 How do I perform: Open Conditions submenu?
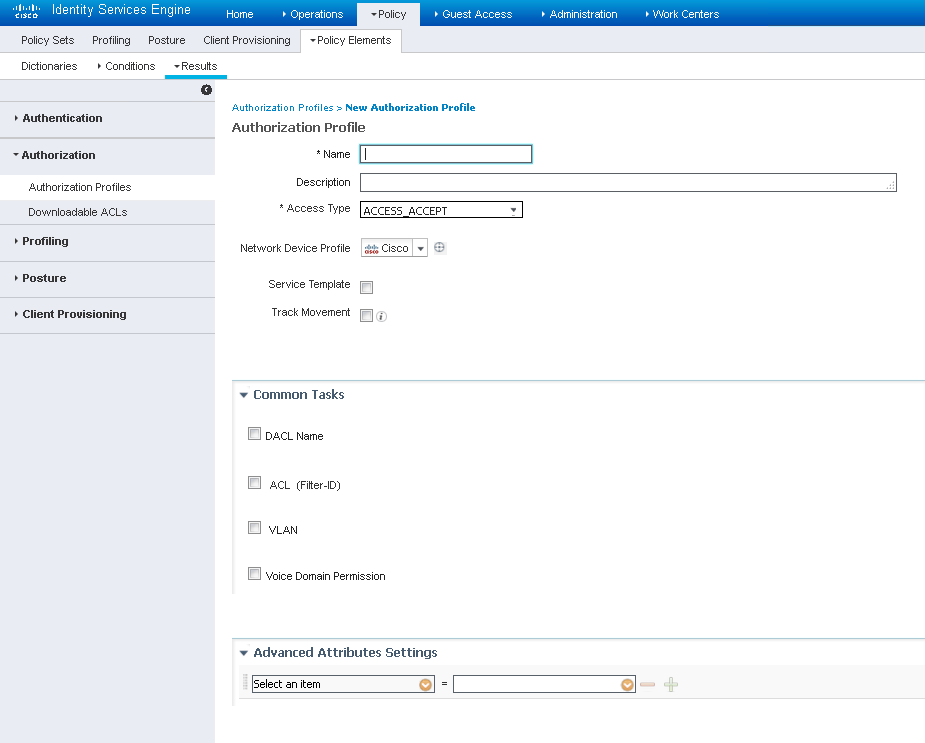(x=126, y=66)
